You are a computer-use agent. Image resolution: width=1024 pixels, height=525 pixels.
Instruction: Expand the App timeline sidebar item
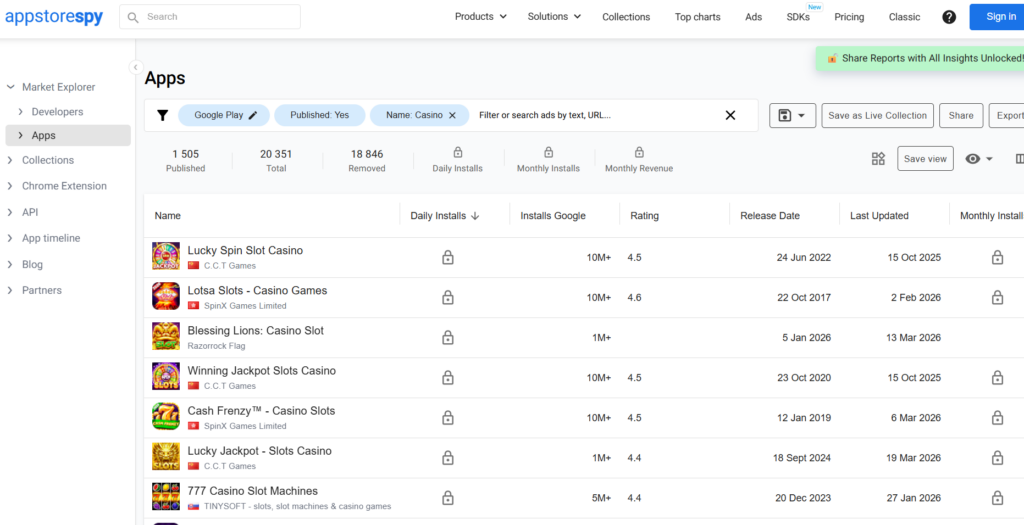pos(10,238)
